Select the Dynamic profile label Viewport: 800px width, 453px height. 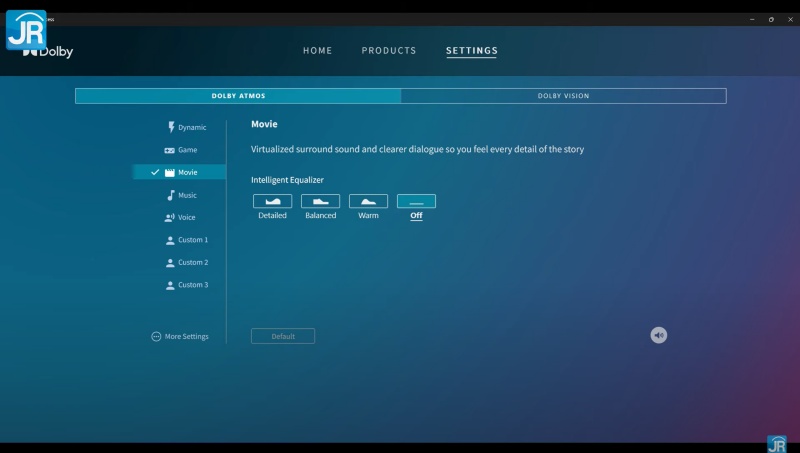click(192, 128)
